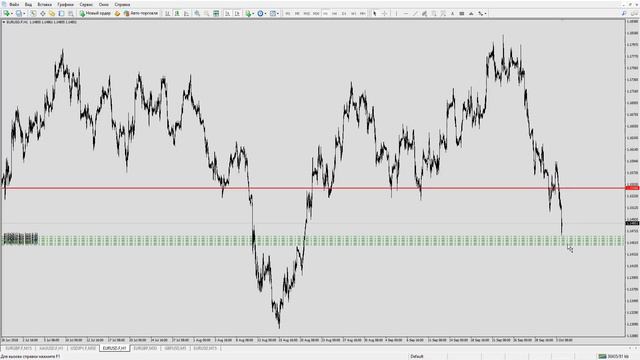640x360 pixels.
Task: Toggle chart shift from right border
Action: pos(237,13)
